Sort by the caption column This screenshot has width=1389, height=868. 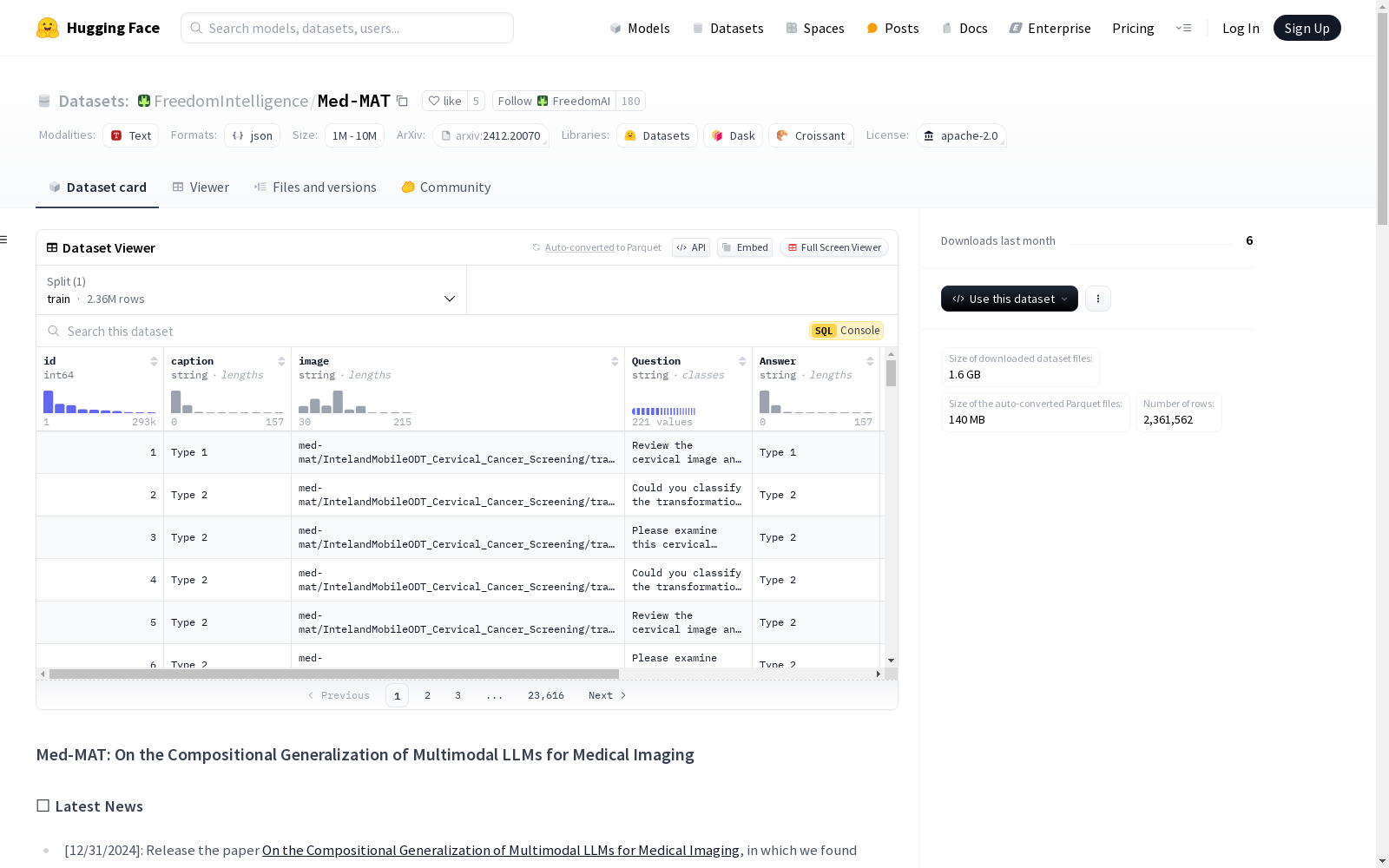click(x=281, y=361)
